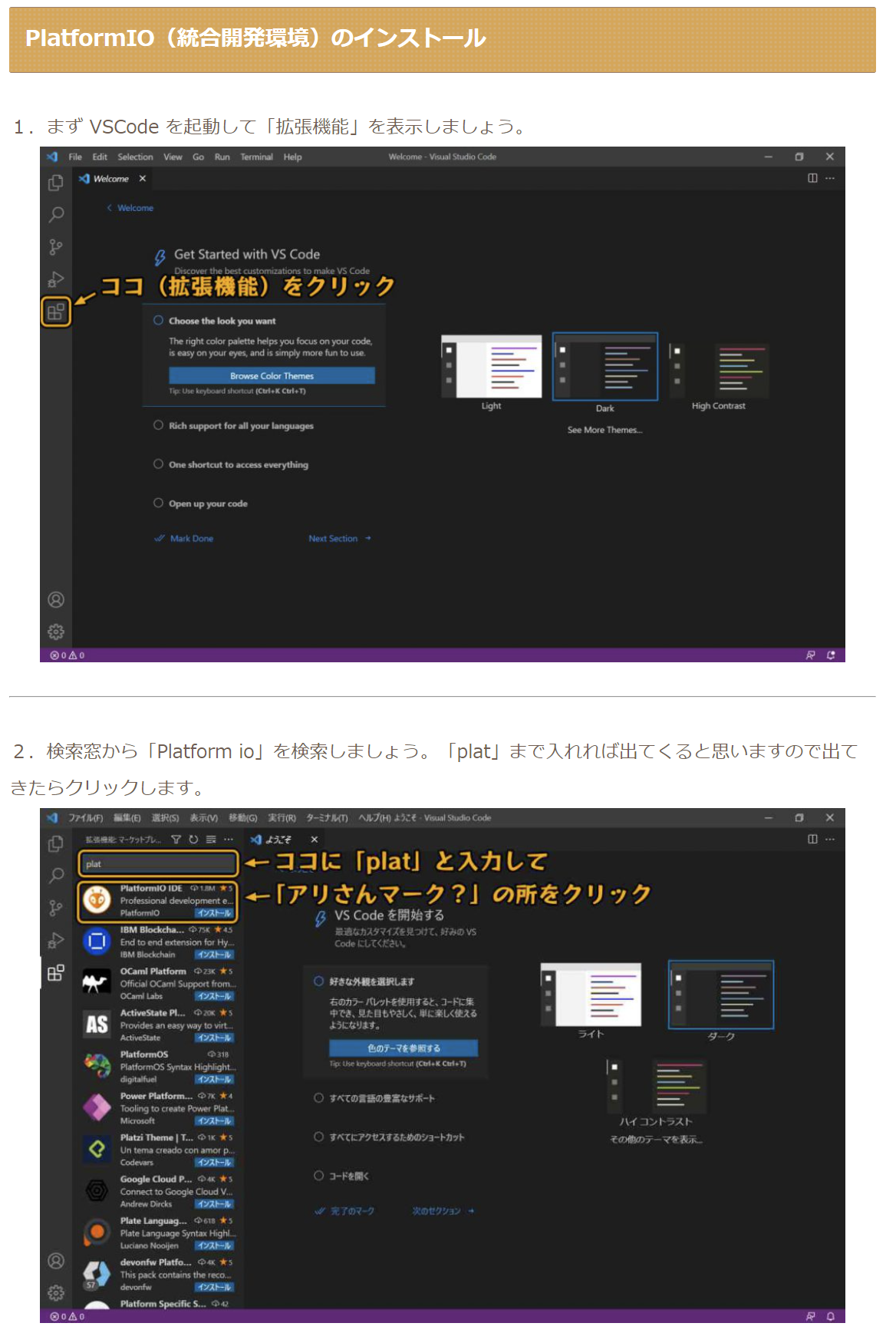Open more editor actions in the Japanese window

(x=830, y=840)
